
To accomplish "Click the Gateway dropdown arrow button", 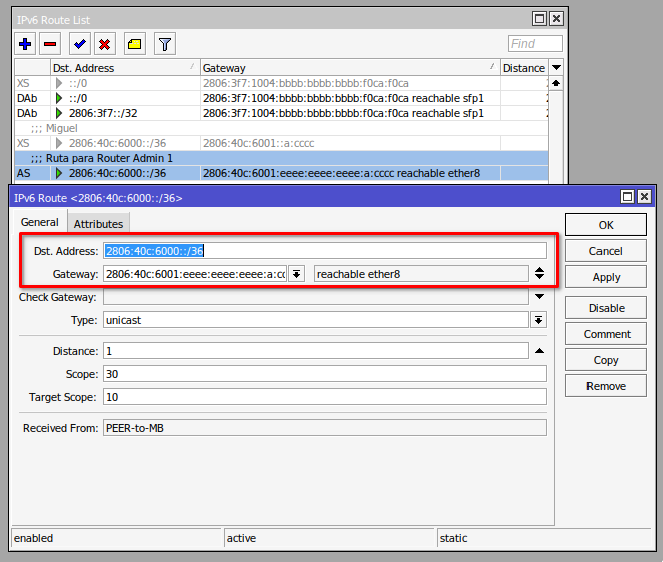I will tap(296, 274).
